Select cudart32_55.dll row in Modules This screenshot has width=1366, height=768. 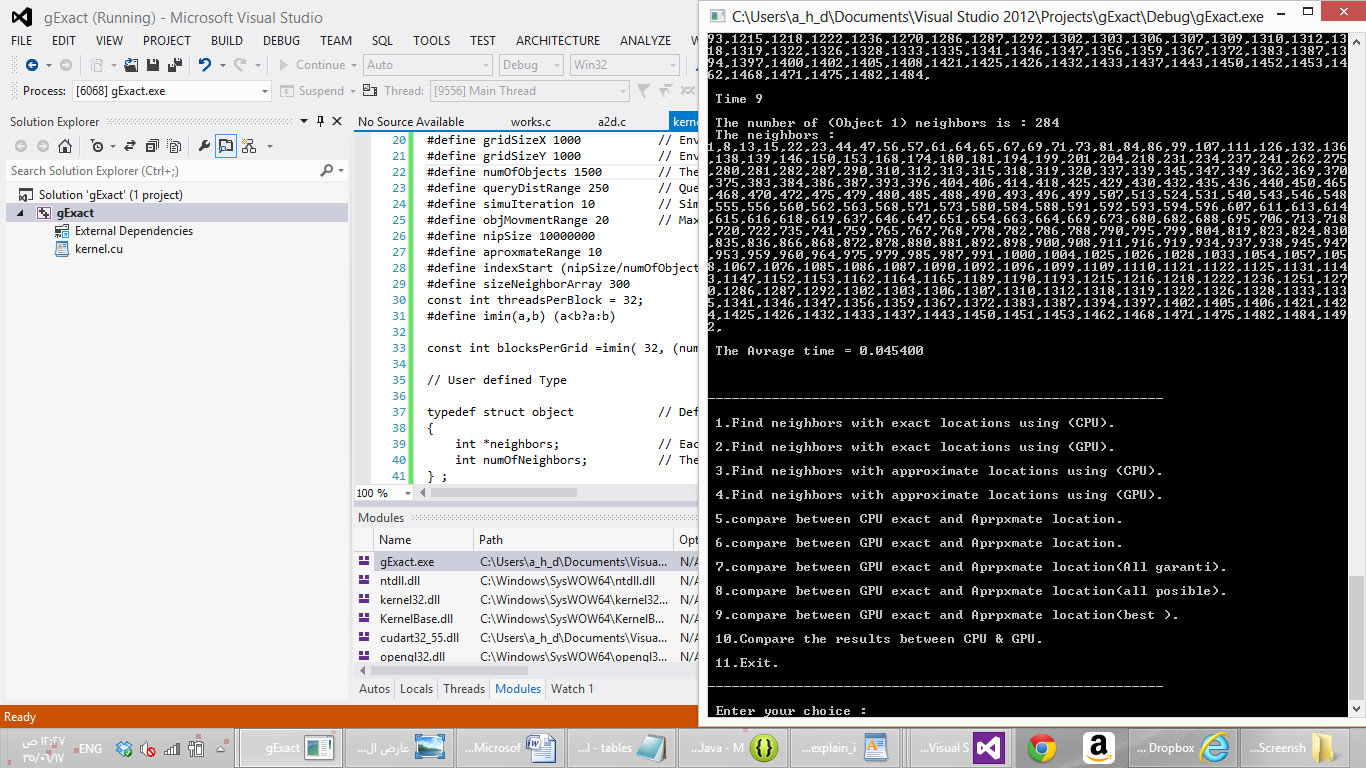526,638
